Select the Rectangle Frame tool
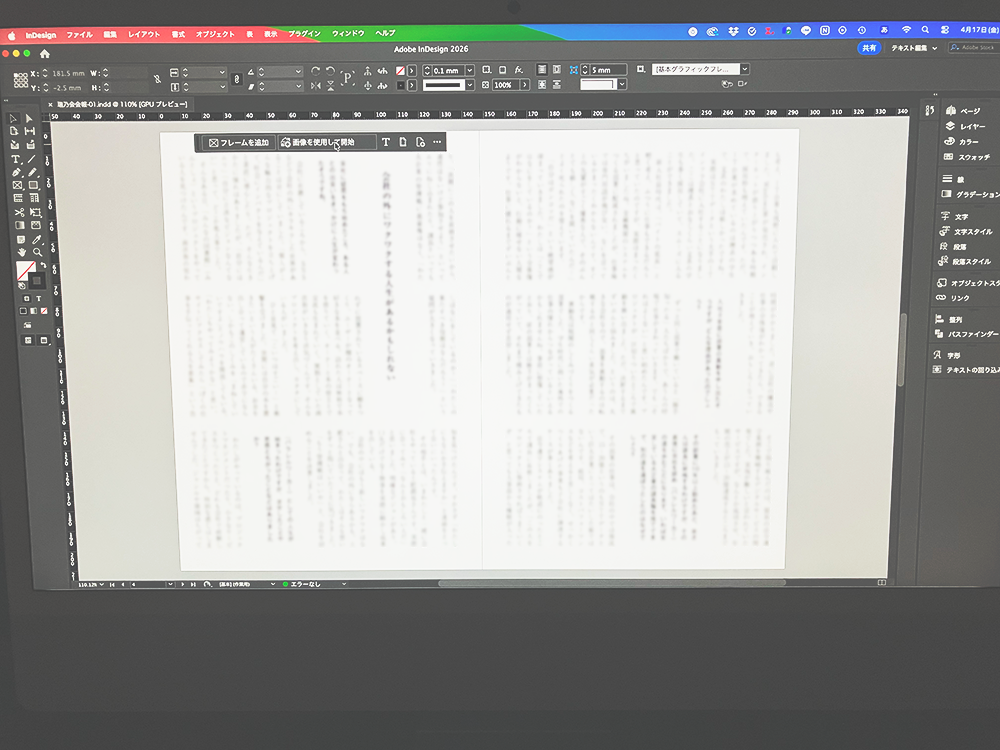1000x750 pixels. tap(16, 186)
